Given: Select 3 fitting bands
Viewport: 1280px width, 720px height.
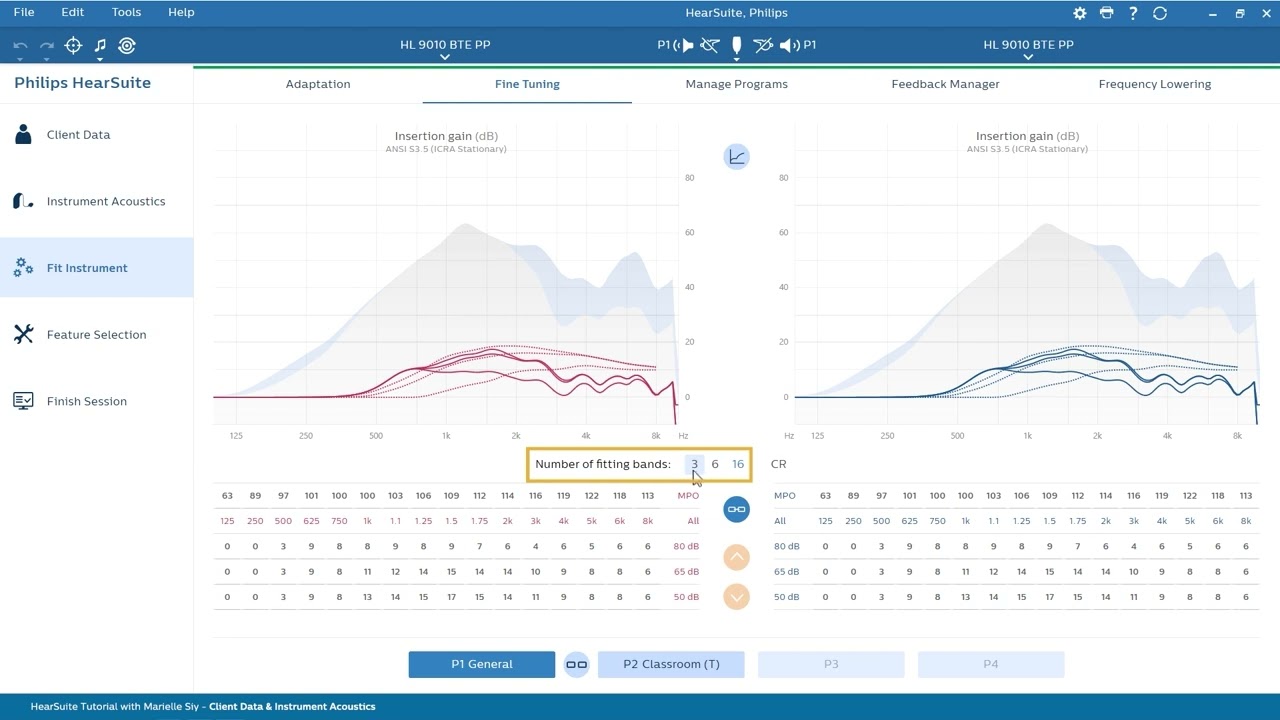Looking at the screenshot, I should tap(694, 464).
